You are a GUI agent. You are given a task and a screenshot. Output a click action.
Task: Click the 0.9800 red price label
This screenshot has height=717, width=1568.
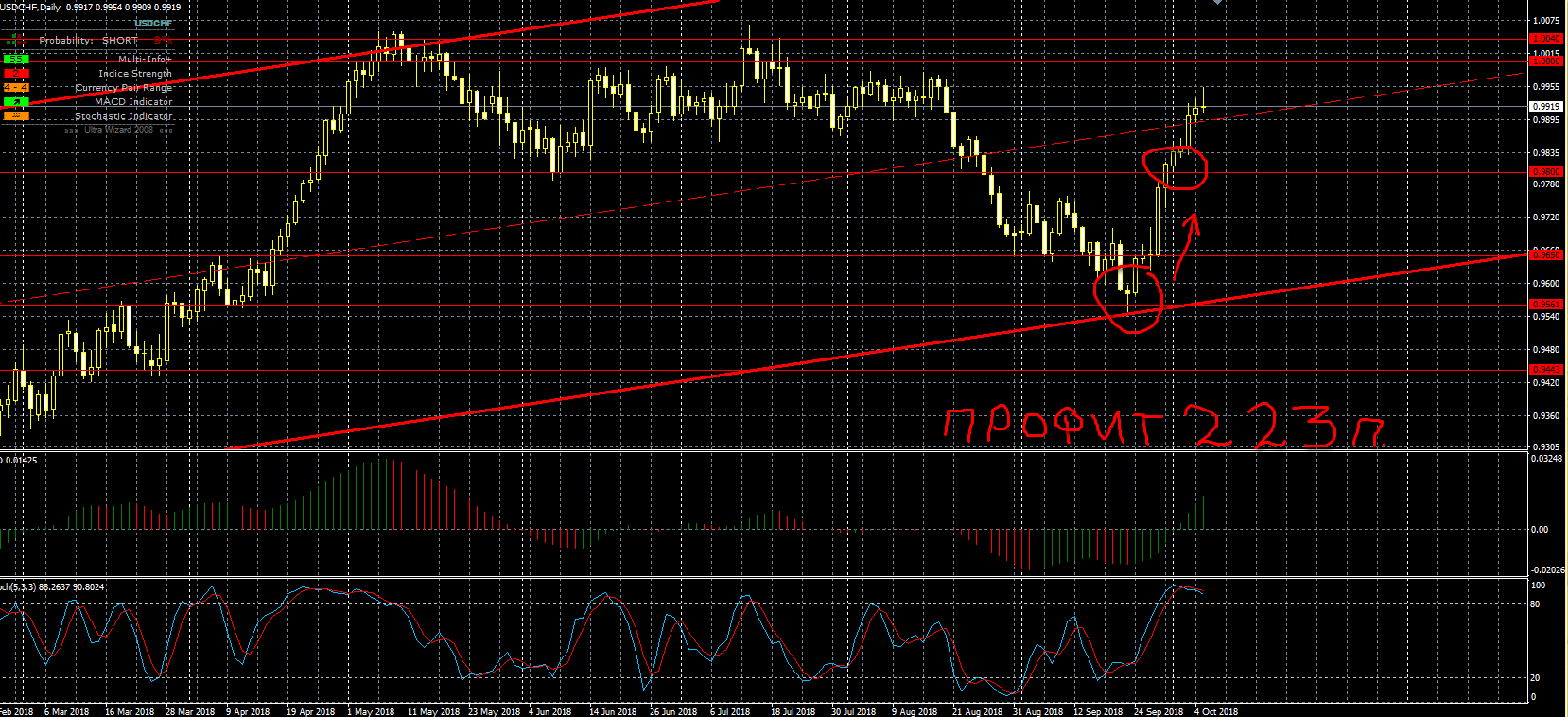coord(1546,172)
